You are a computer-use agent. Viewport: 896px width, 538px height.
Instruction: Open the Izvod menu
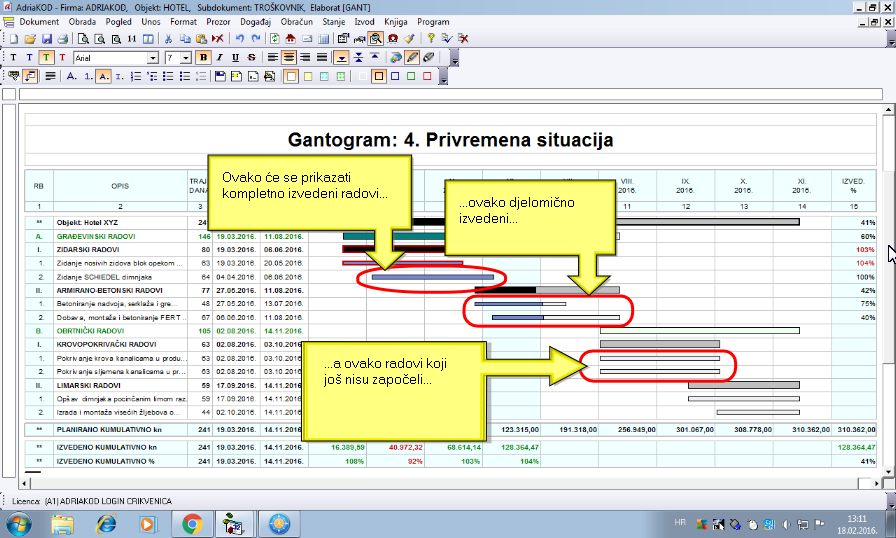click(x=364, y=22)
